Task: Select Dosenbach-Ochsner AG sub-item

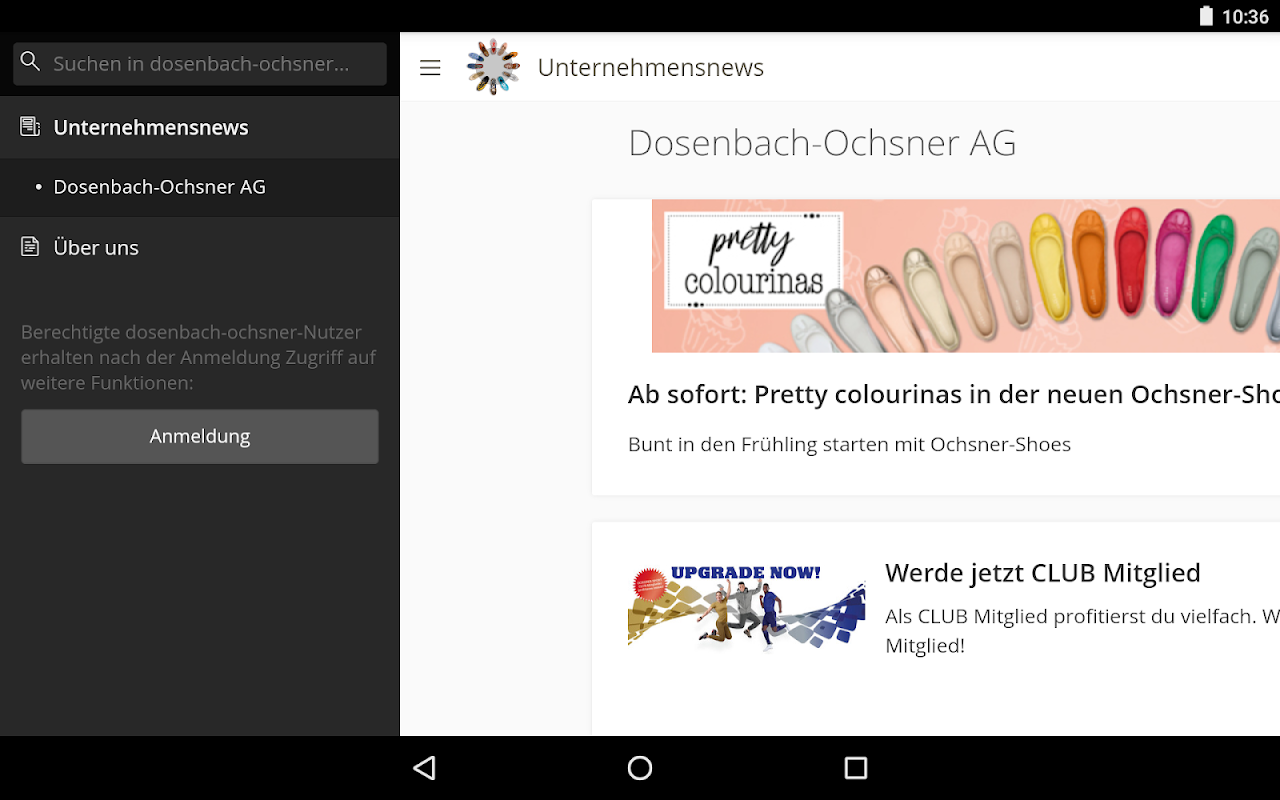Action: [200, 187]
